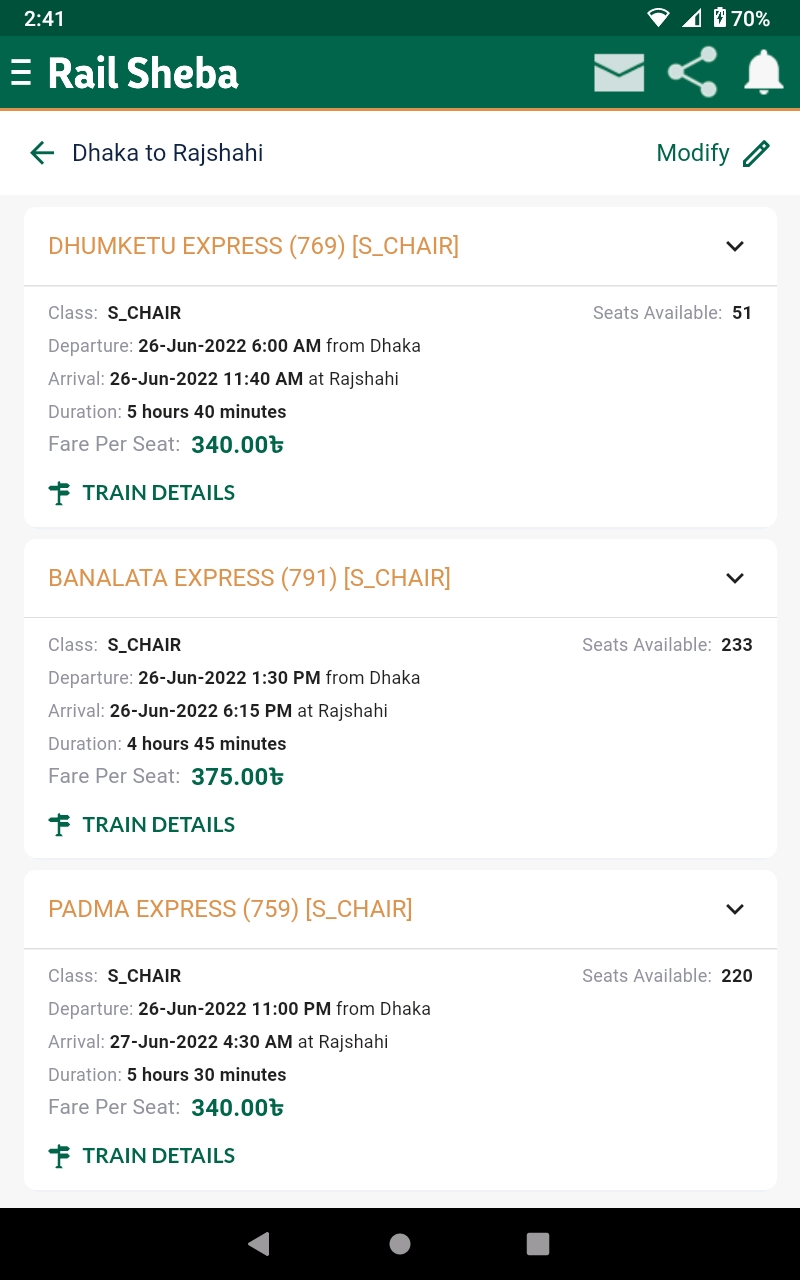View TRAIN DETAILS for Padma Express
This screenshot has width=800, height=1280.
pos(159,1156)
